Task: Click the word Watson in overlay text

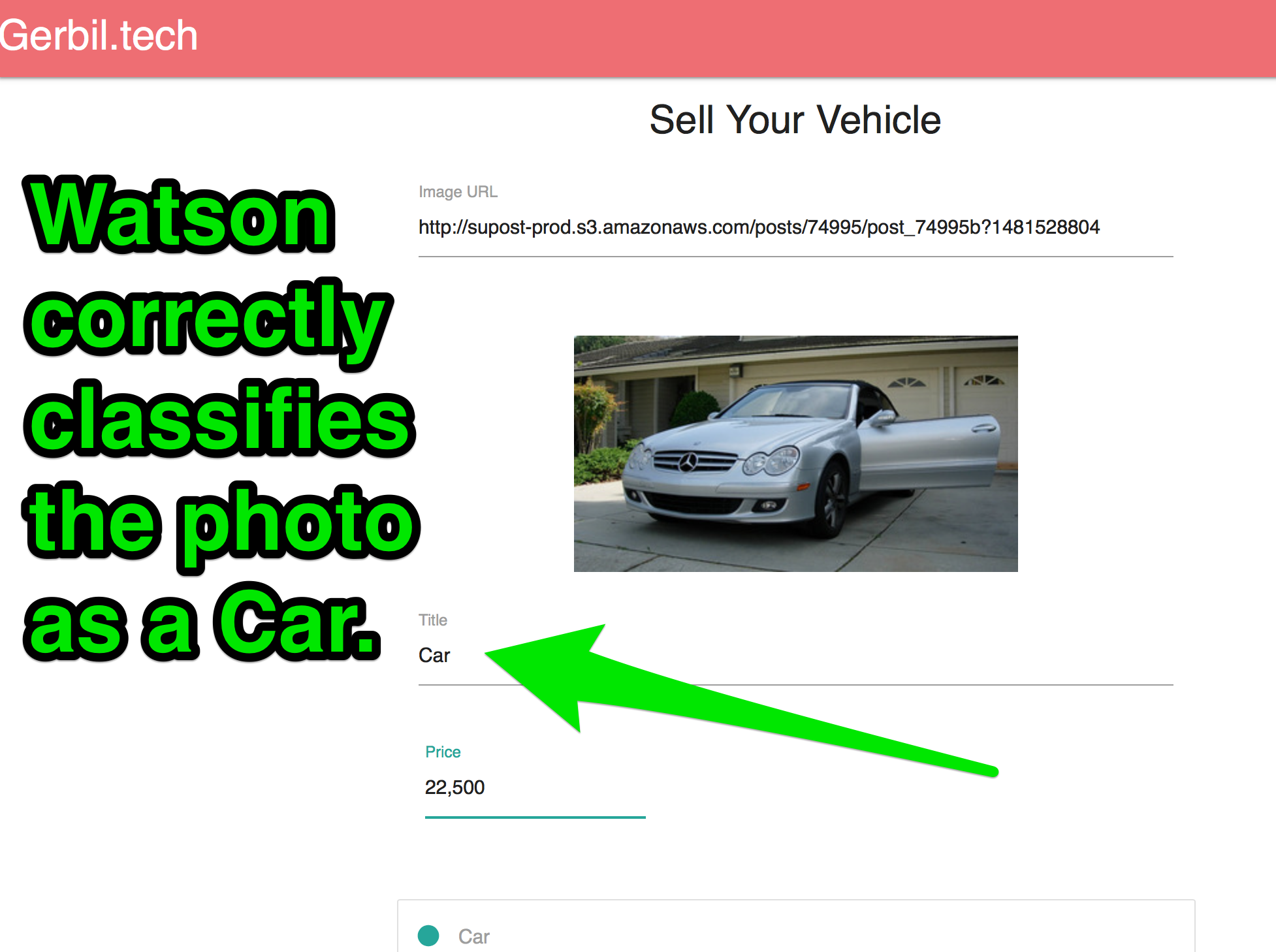Action: point(181,215)
